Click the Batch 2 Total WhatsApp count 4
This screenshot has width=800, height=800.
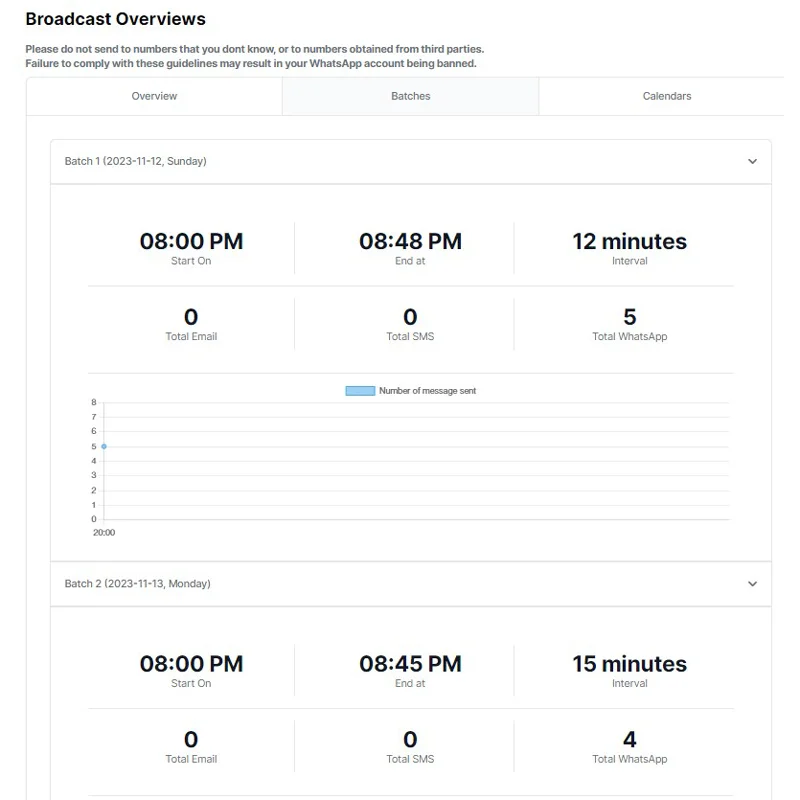click(630, 739)
